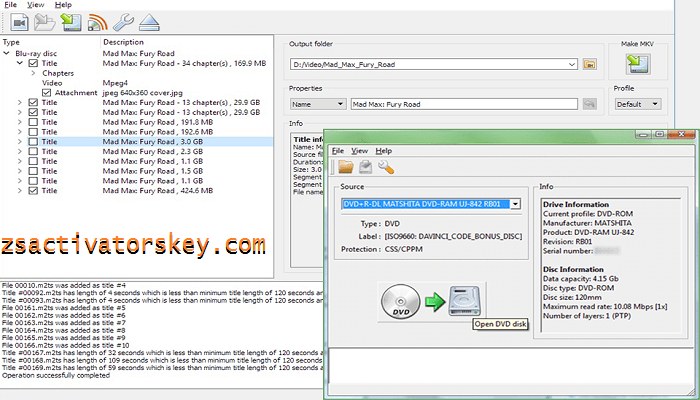The image size is (700, 400).
Task: Collapse the Blu-ray disc tree node
Action: [x=7, y=54]
